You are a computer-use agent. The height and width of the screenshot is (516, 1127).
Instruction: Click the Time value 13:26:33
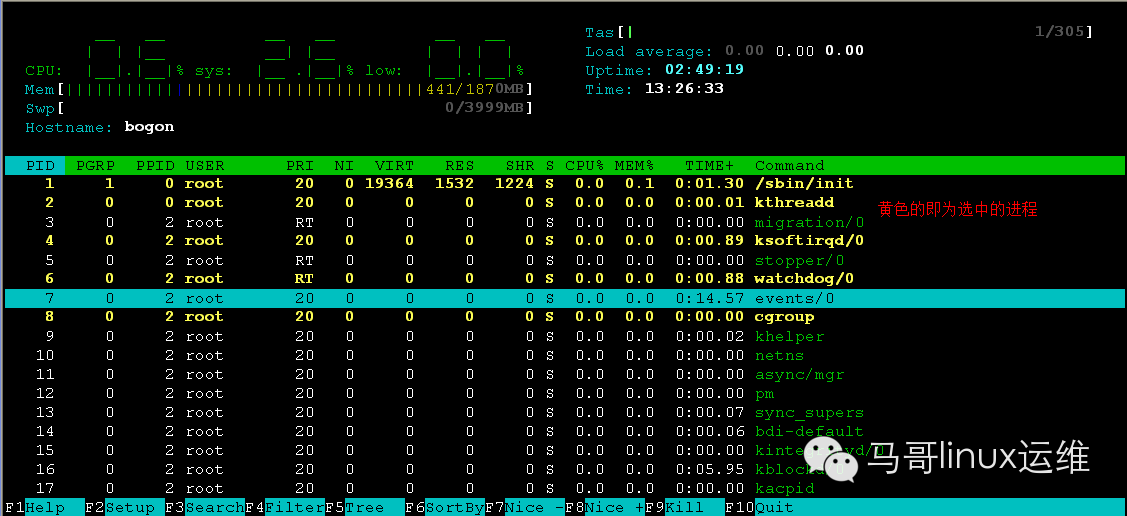684,89
